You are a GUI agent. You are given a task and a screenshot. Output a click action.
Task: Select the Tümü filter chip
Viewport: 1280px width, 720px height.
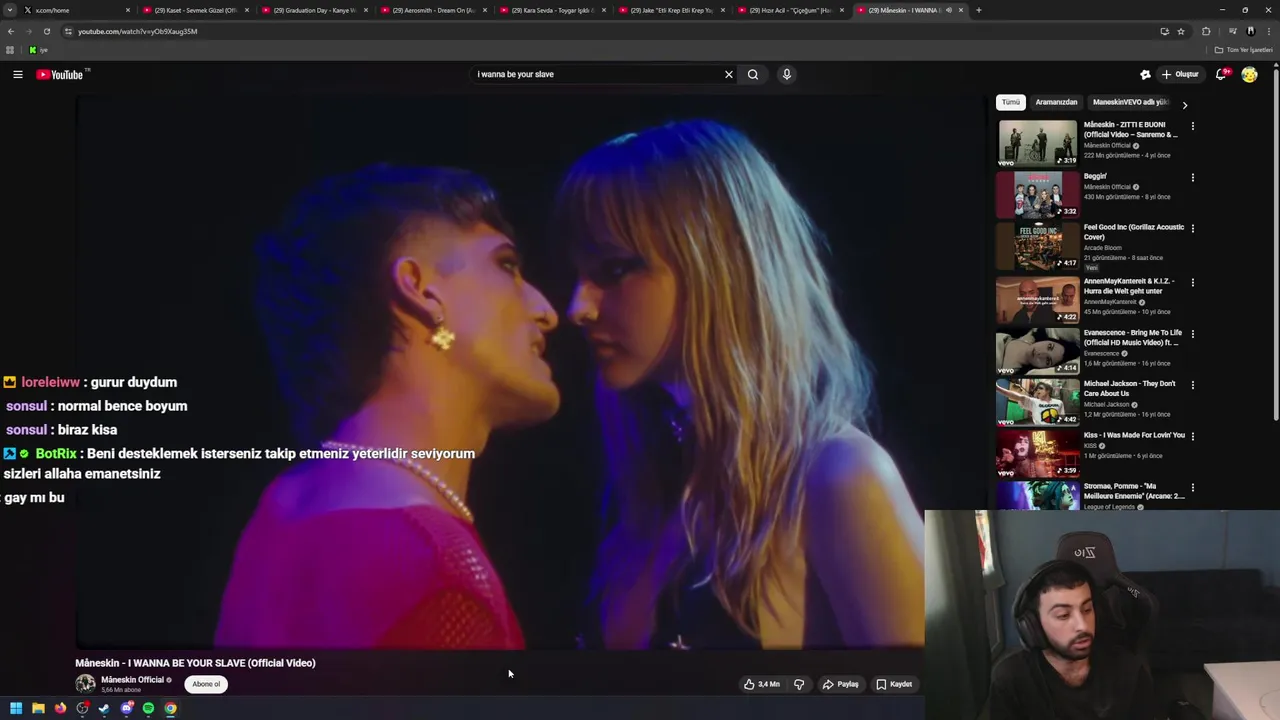tap(1011, 102)
